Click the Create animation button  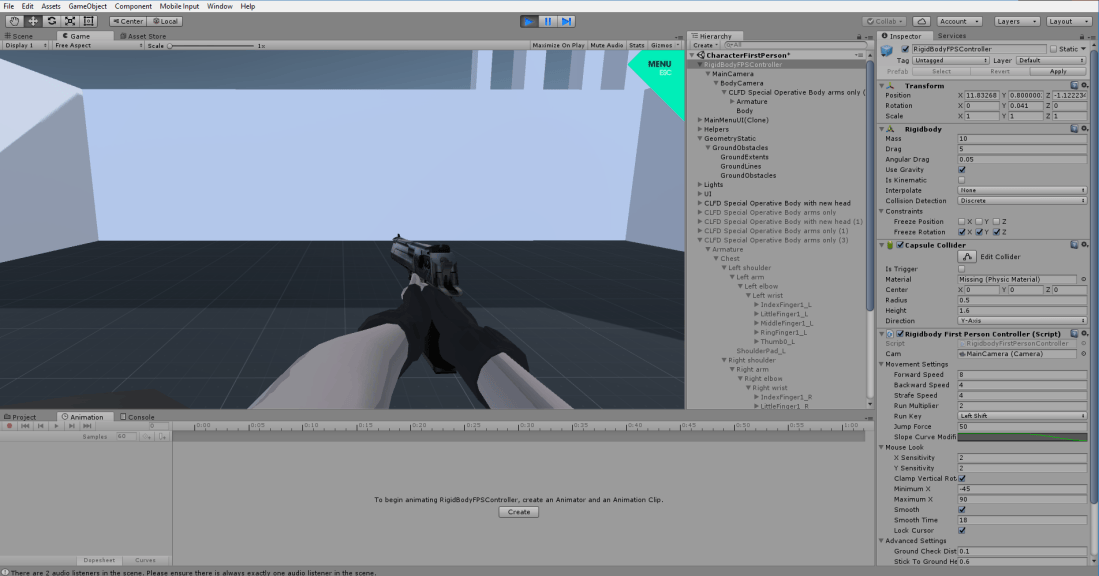click(x=519, y=512)
